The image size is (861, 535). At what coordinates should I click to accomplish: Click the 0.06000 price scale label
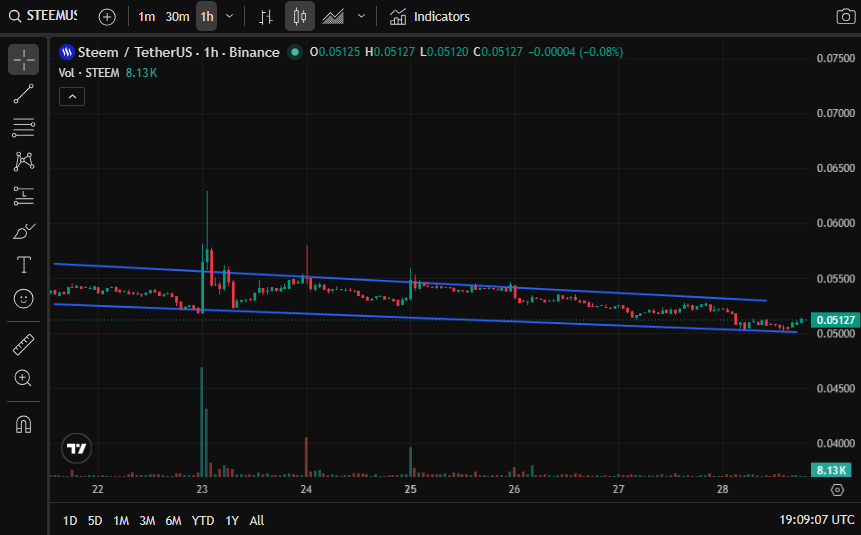(835, 223)
